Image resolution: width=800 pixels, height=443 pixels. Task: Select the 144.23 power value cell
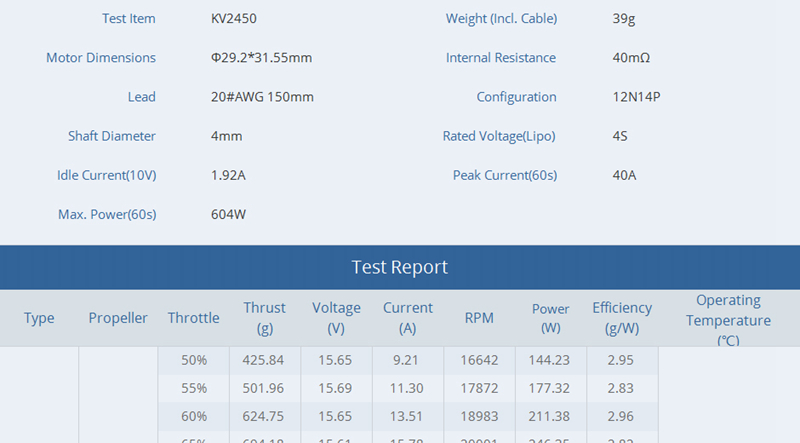tap(550, 360)
